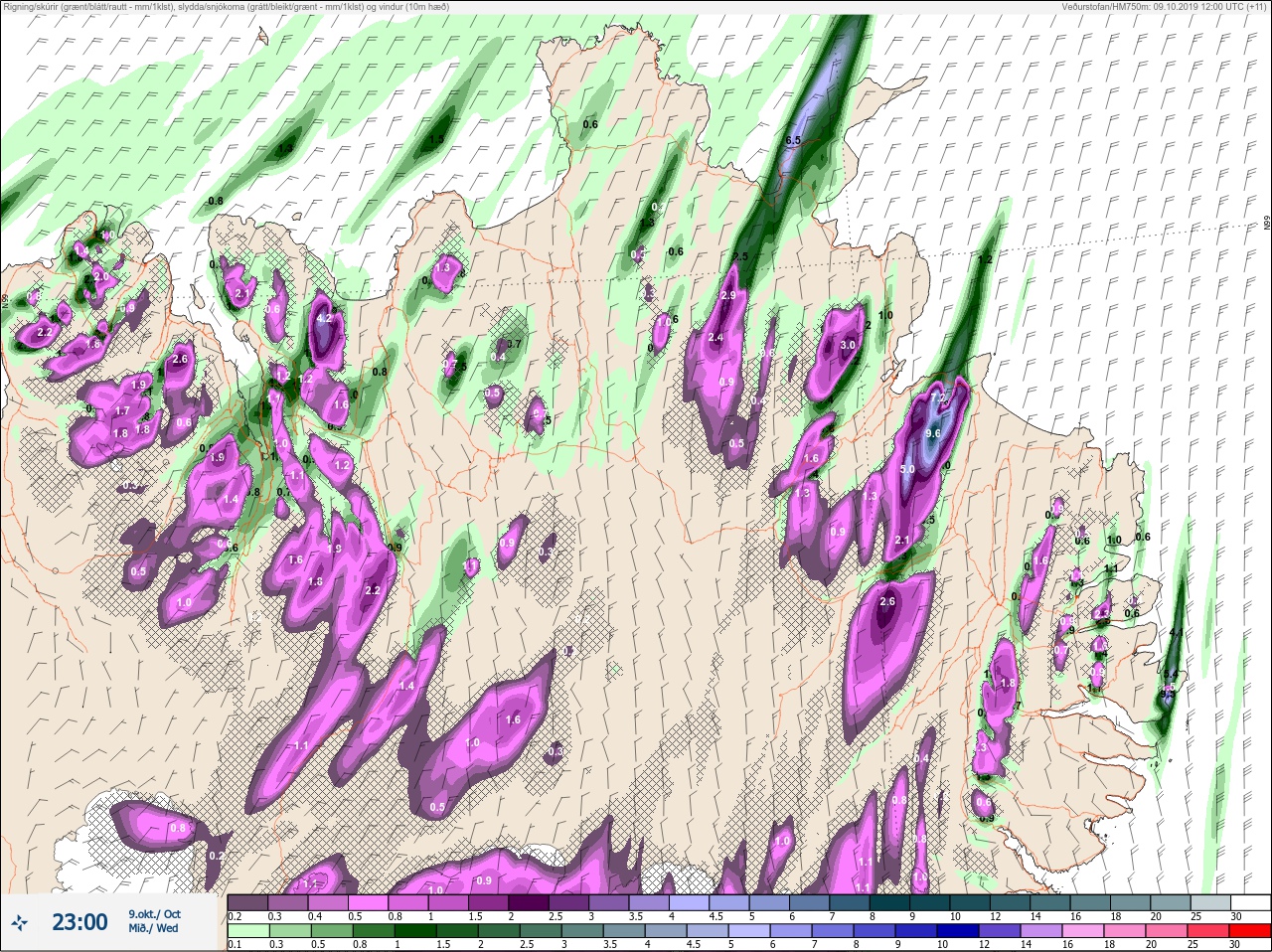The image size is (1272, 952).
Task: Select the green legend swatch between 0.1 and 0.3
Action: pyautogui.click(x=248, y=931)
